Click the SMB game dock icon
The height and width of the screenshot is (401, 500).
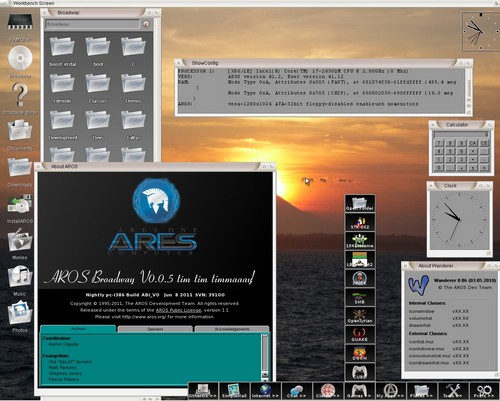pos(360,297)
